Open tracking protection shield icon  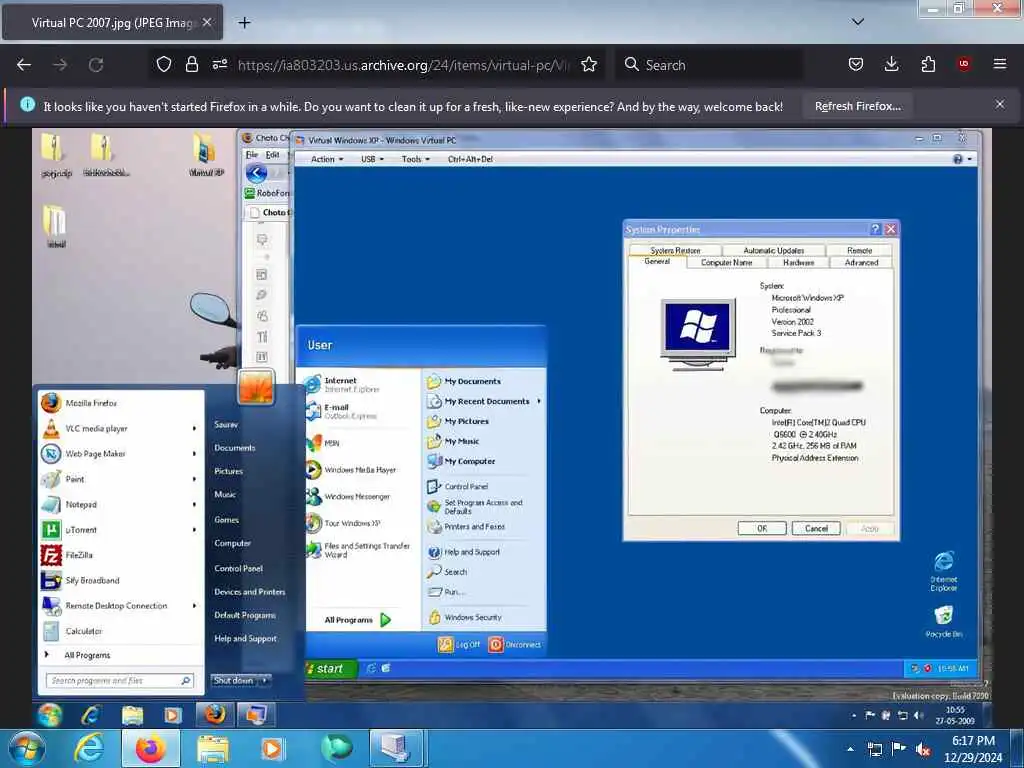coord(164,64)
